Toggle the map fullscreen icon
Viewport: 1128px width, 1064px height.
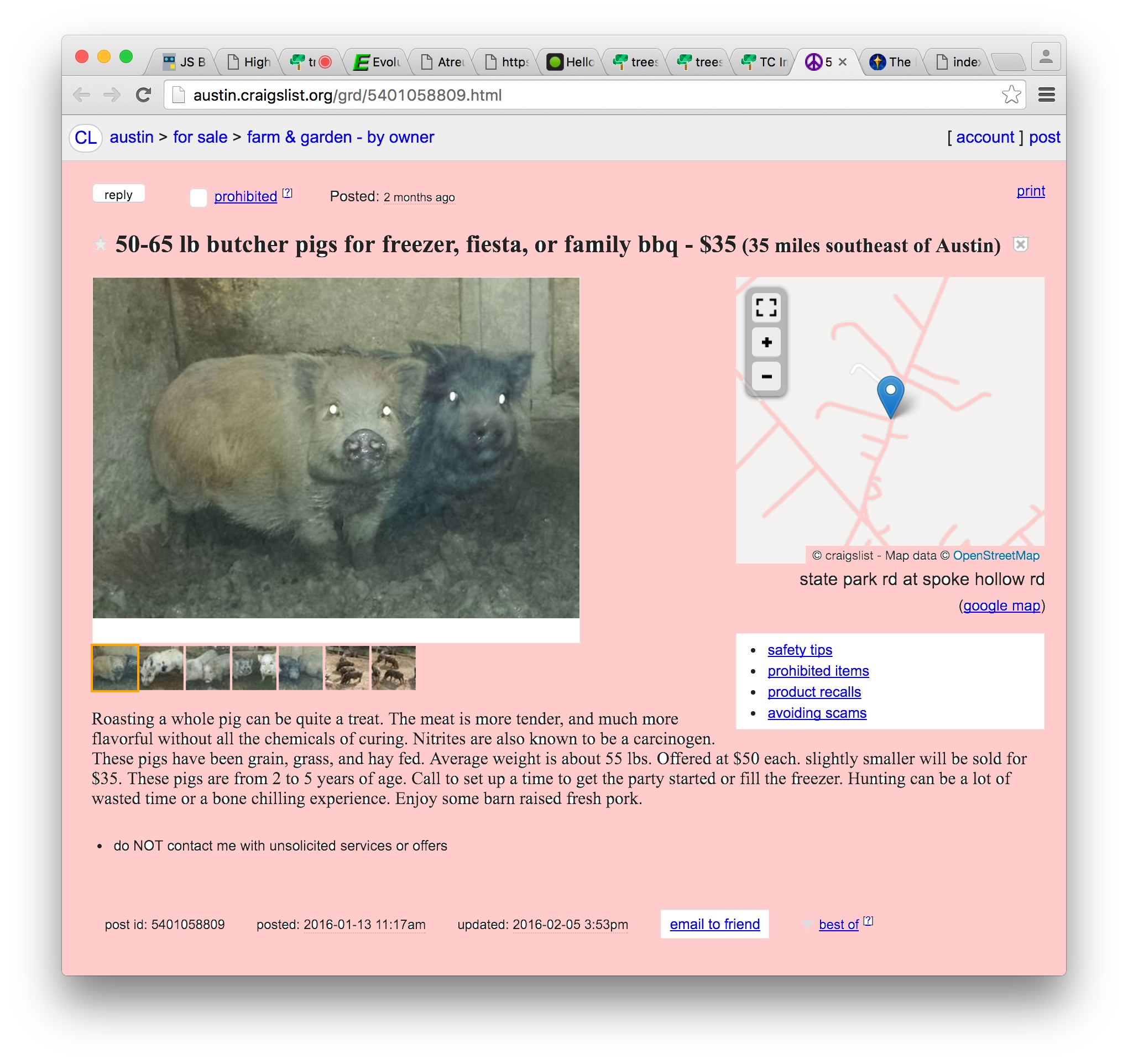point(766,307)
